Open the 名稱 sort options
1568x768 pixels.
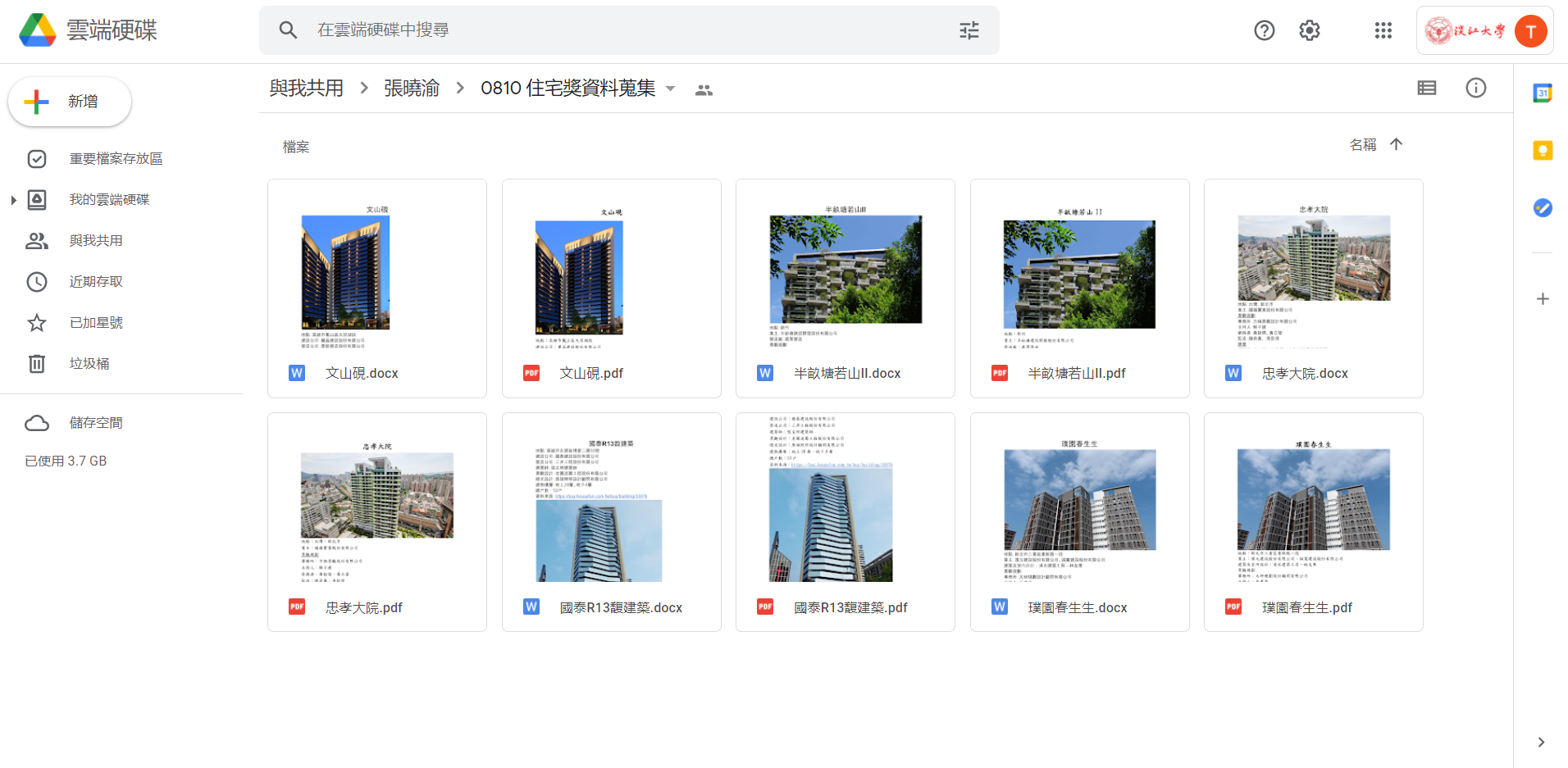(1362, 145)
